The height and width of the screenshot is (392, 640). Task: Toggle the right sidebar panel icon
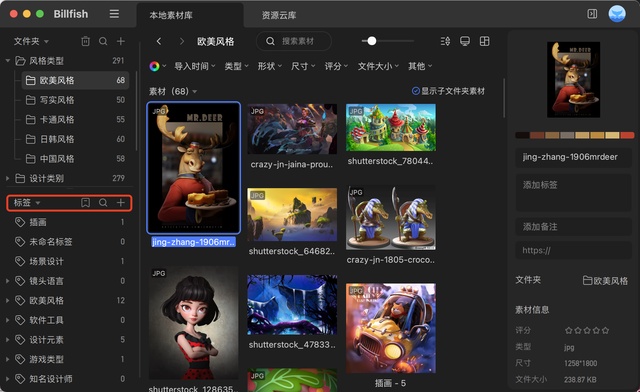592,14
